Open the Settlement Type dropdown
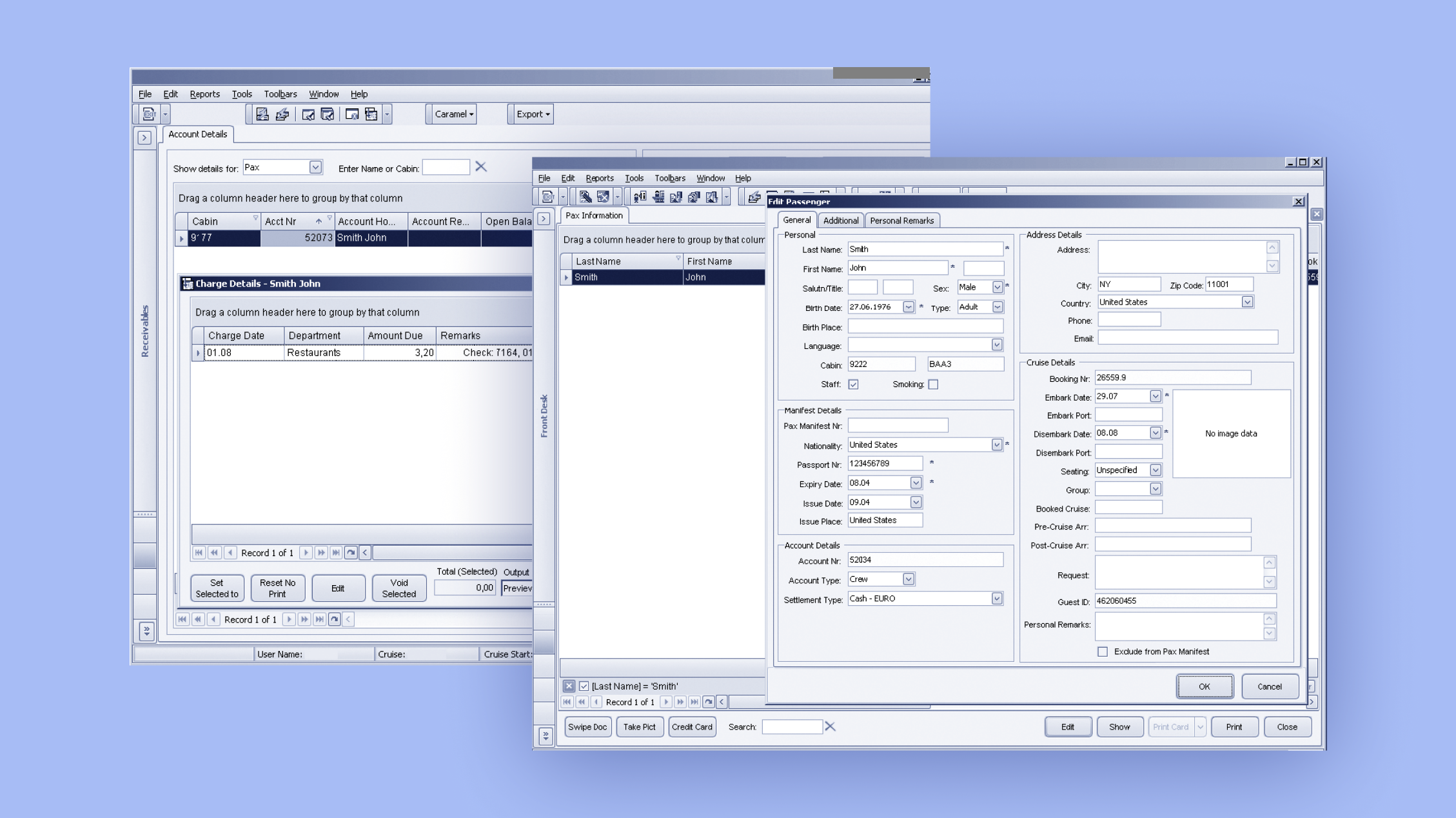This screenshot has height=818, width=1456. 997,599
